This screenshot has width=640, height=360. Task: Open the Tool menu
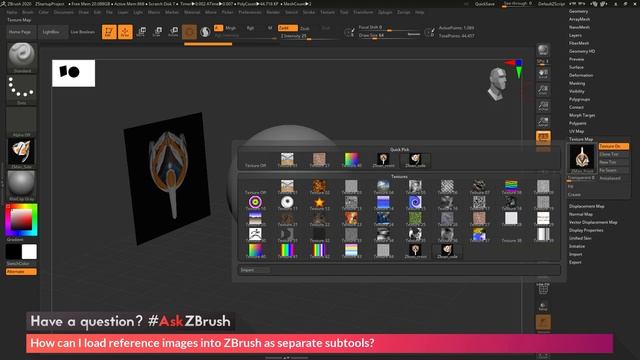coord(344,12)
